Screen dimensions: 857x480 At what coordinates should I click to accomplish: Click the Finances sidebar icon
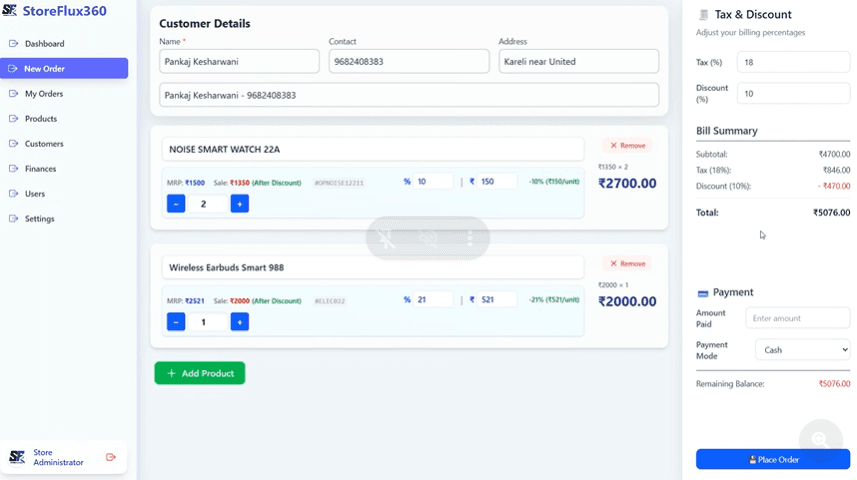click(x=14, y=169)
